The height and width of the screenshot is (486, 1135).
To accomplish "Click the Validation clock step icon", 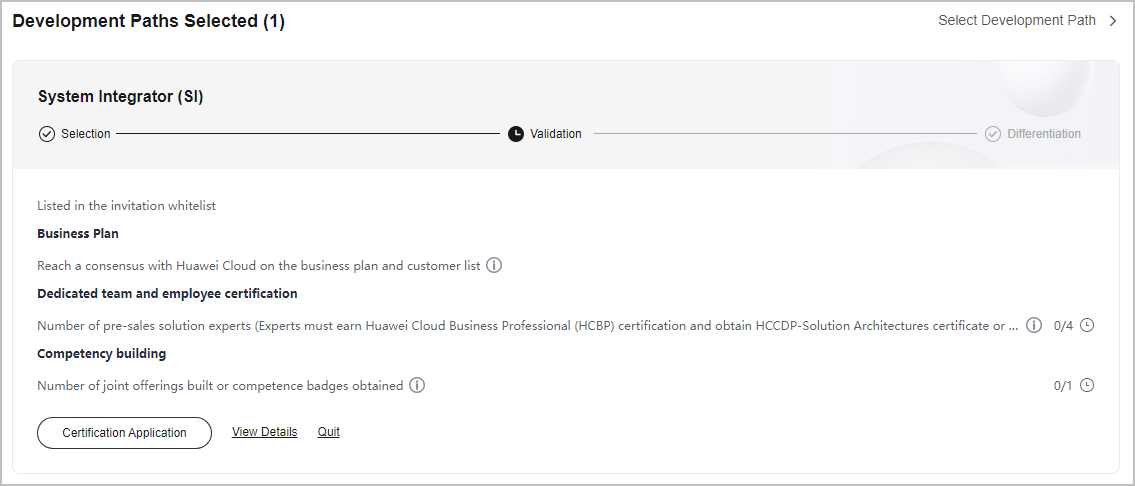I will click(x=515, y=134).
